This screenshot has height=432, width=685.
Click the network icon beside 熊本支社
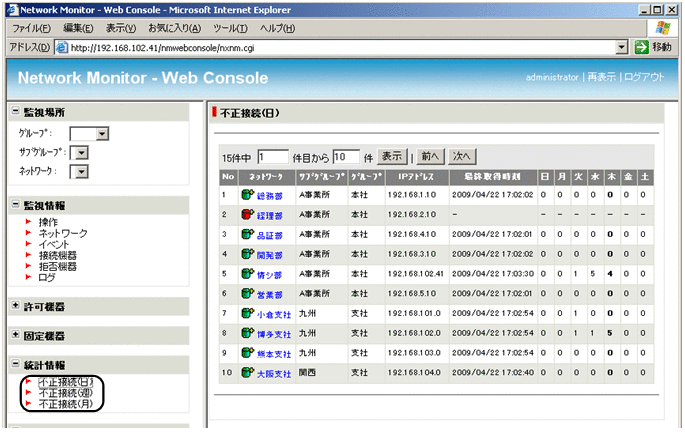pos(248,353)
